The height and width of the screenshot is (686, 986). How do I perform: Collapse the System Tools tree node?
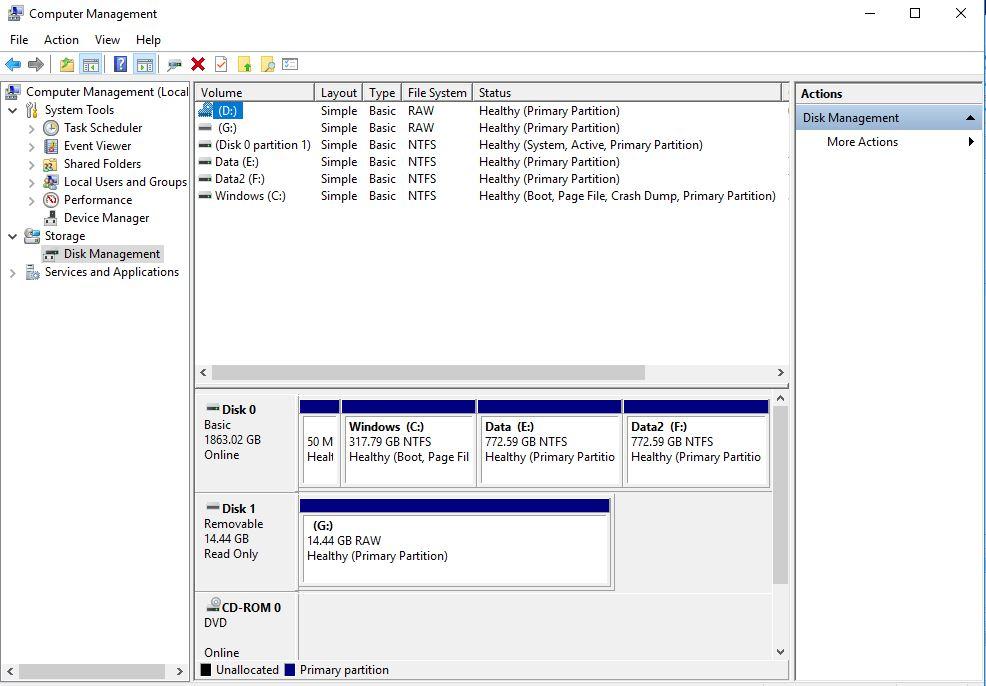[x=13, y=110]
